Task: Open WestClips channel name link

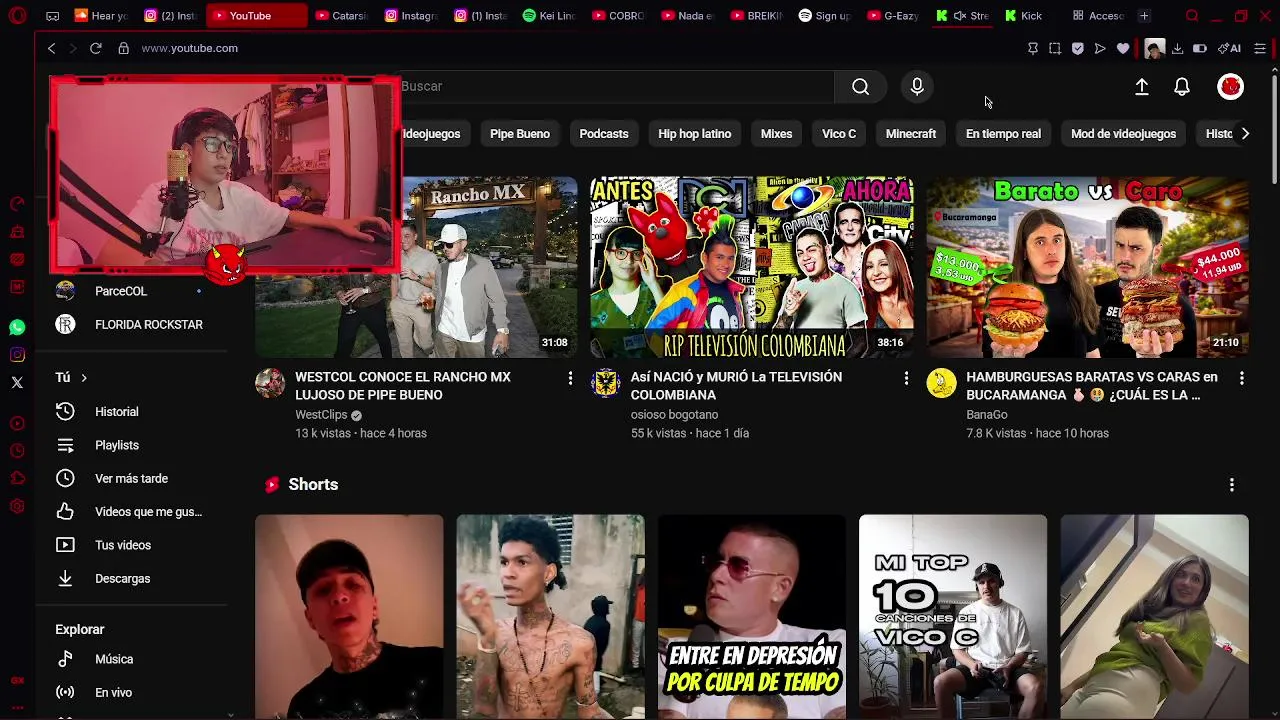Action: coord(321,415)
